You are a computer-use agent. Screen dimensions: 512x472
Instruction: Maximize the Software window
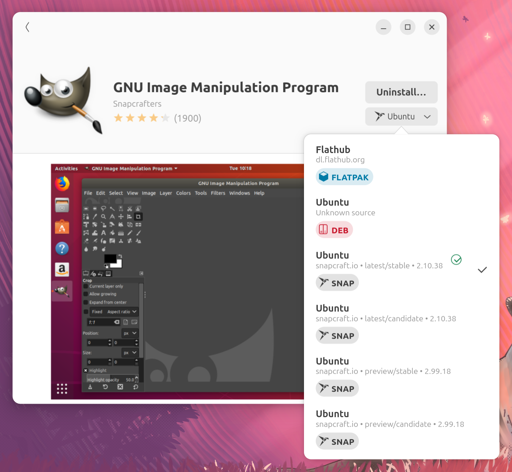coord(407,27)
